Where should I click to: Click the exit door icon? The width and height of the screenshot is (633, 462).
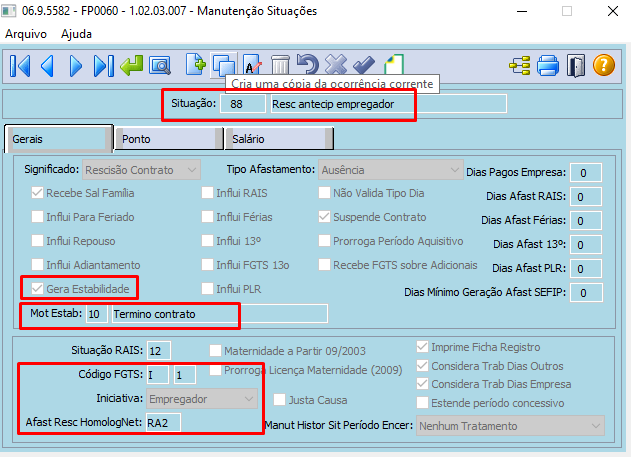coord(576,66)
